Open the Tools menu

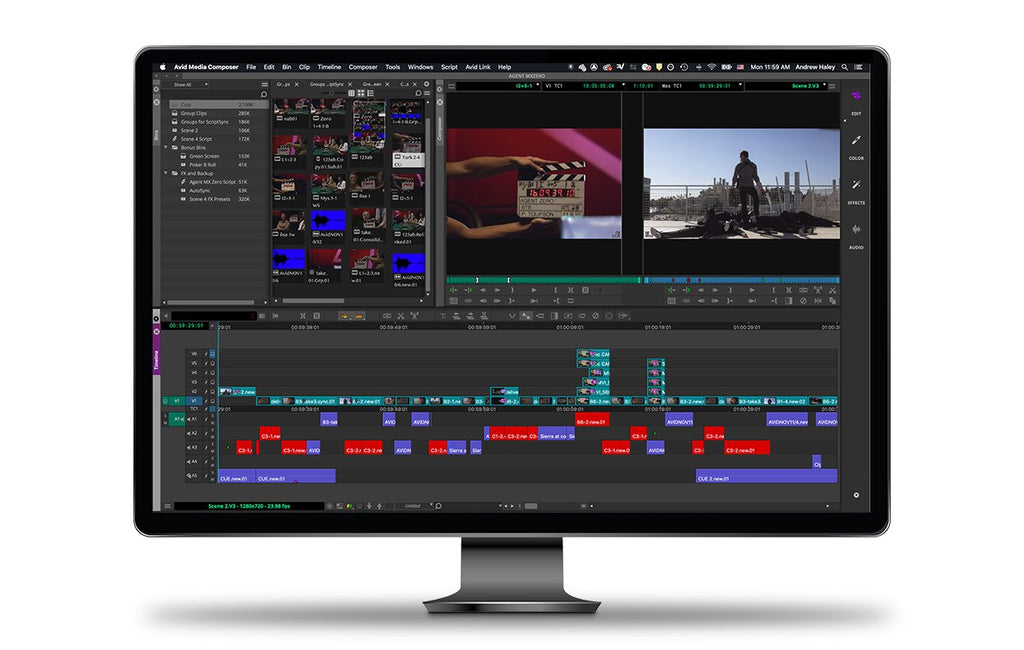click(x=392, y=67)
